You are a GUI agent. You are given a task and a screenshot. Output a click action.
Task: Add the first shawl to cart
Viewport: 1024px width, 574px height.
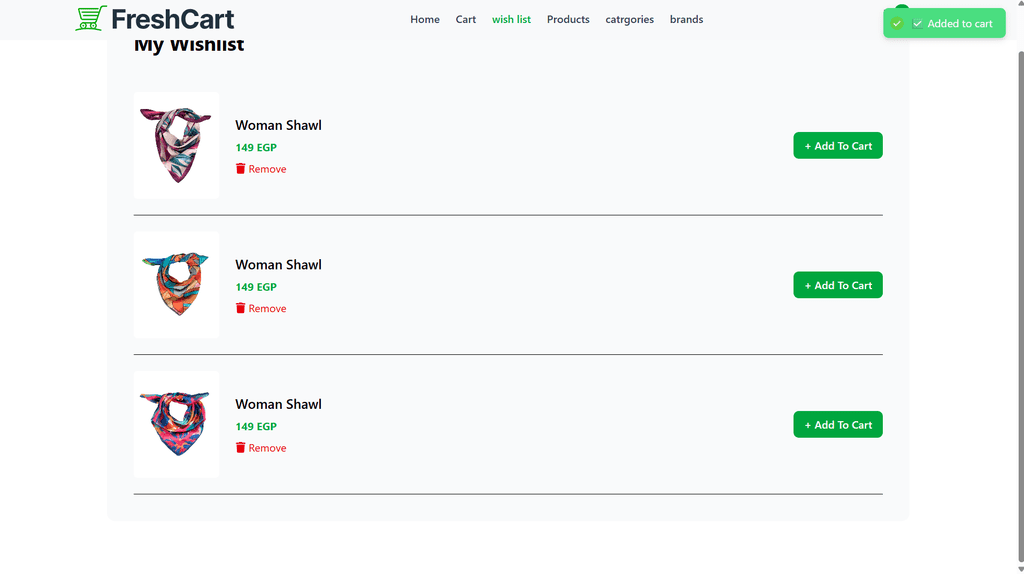[838, 146]
